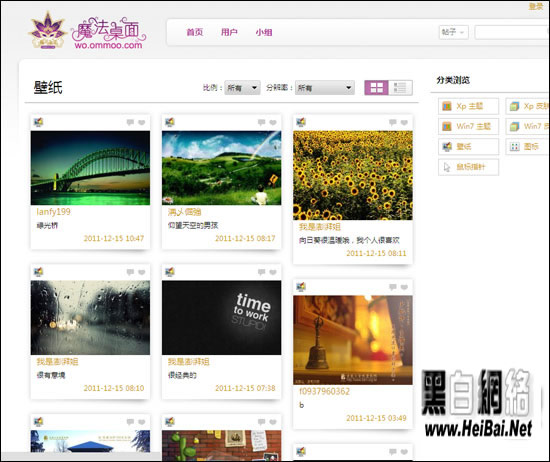Browse the Xp 主题 category
The height and width of the screenshot is (462, 550).
(468, 106)
